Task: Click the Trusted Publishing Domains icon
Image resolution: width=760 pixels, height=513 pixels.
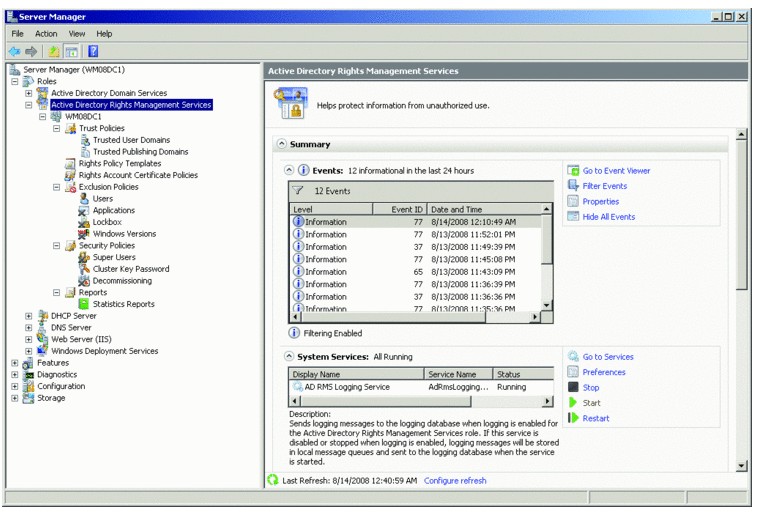Action: click(x=85, y=151)
